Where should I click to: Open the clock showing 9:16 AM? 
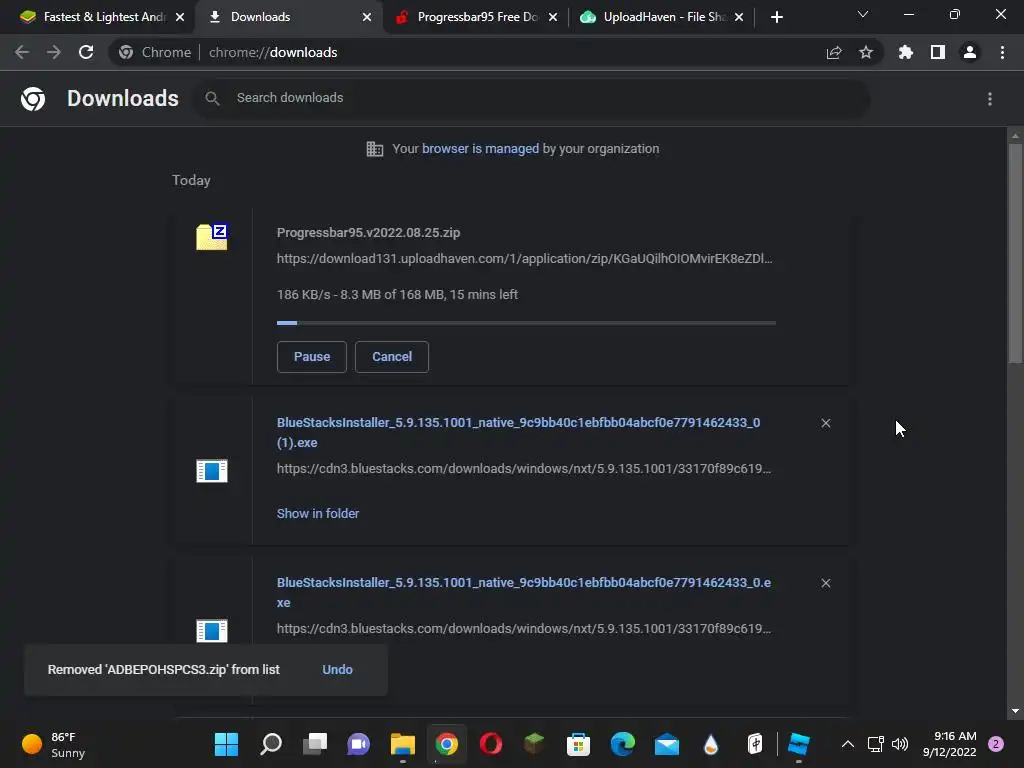(x=950, y=744)
